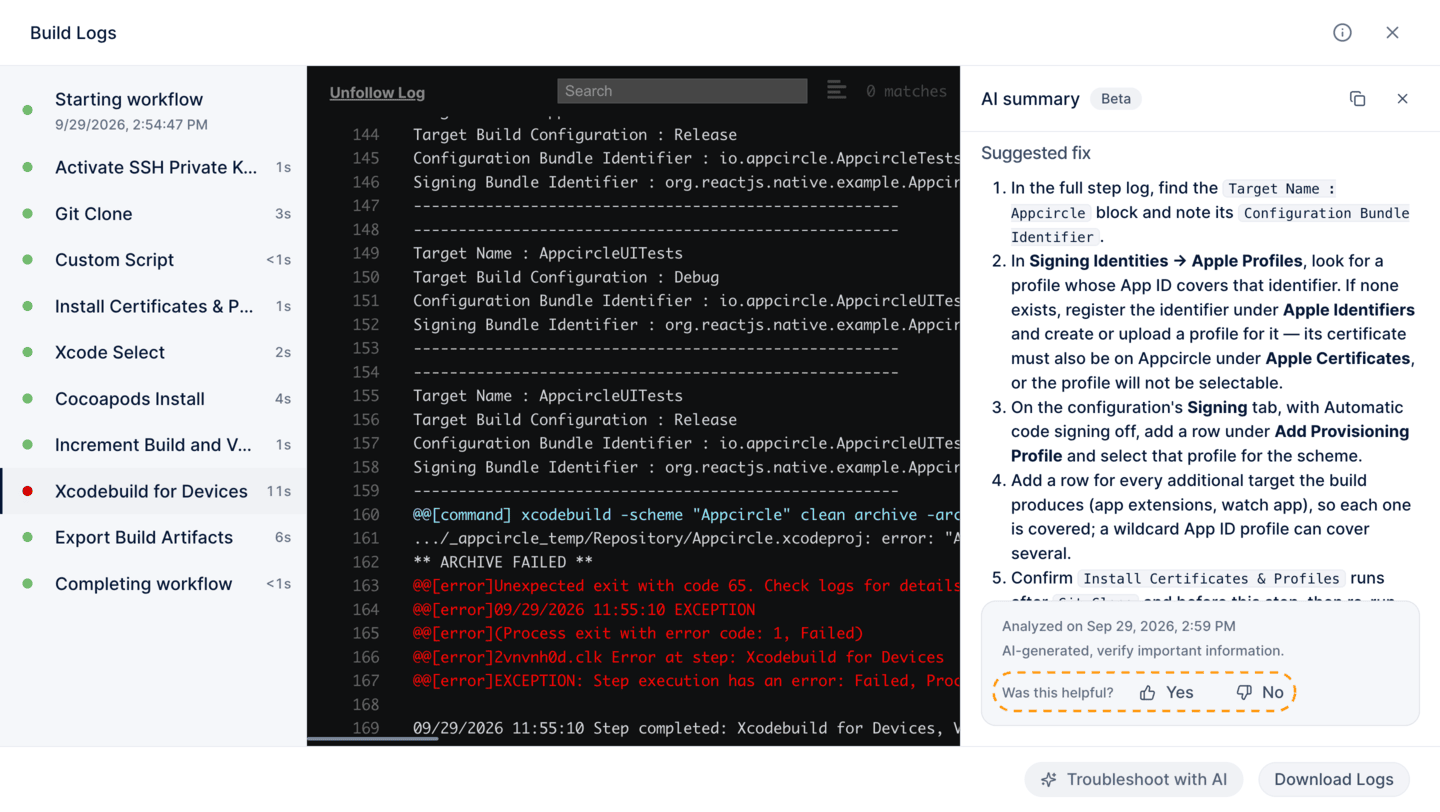The image size is (1440, 812).
Task: Click the log lines alignment icon beside search
Action: (837, 91)
